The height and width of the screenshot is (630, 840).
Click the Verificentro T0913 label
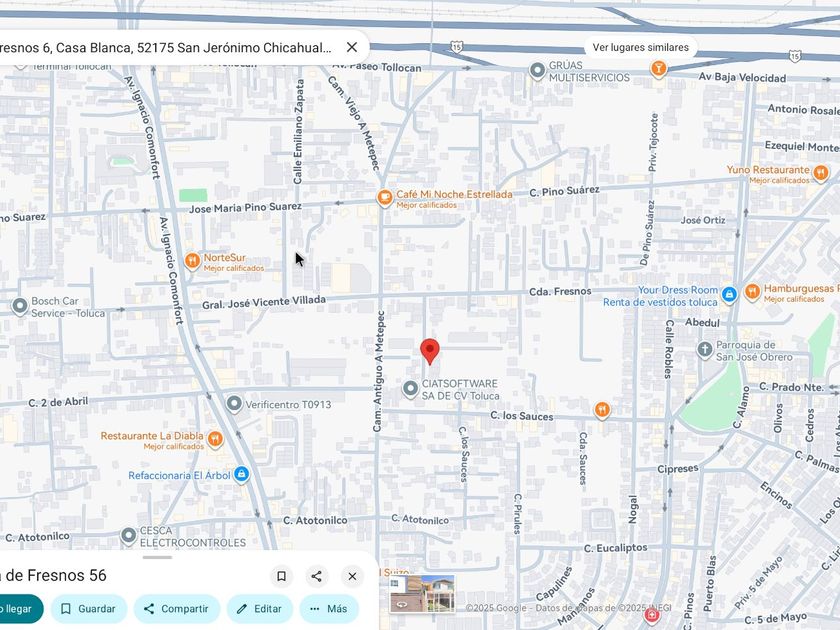(288, 404)
